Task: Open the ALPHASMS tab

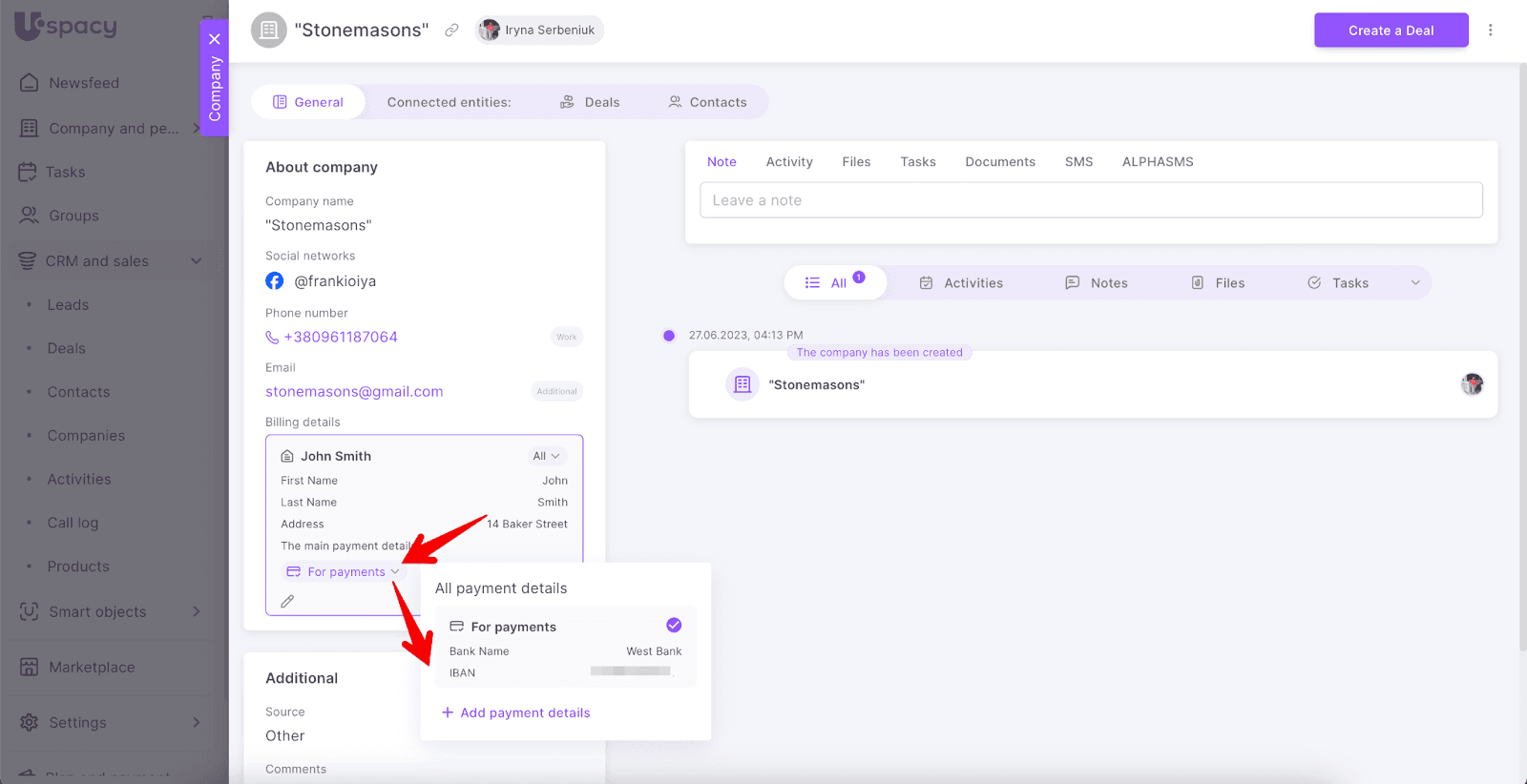Action: pyautogui.click(x=1157, y=162)
